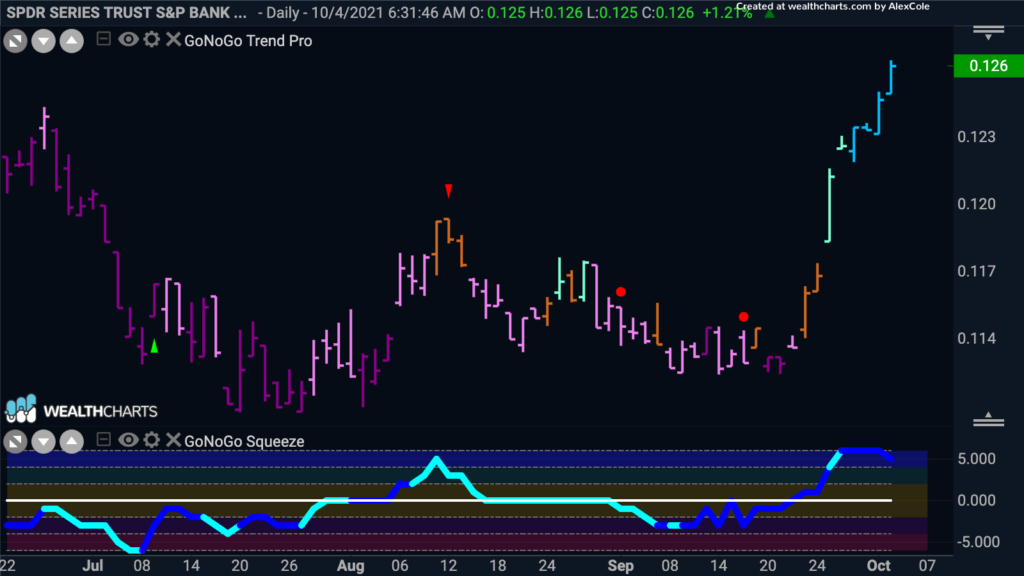Open GoNoGo Trend Pro settings gear
The image size is (1024, 576).
(152, 40)
